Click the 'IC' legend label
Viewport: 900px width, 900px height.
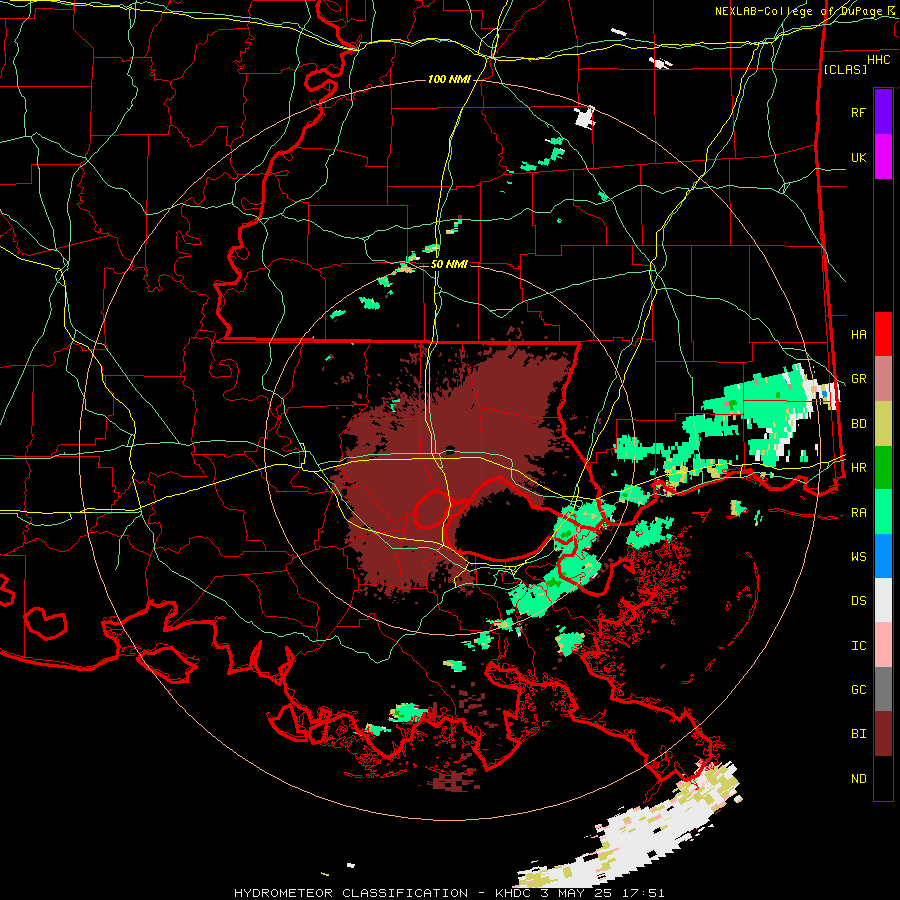[x=858, y=646]
